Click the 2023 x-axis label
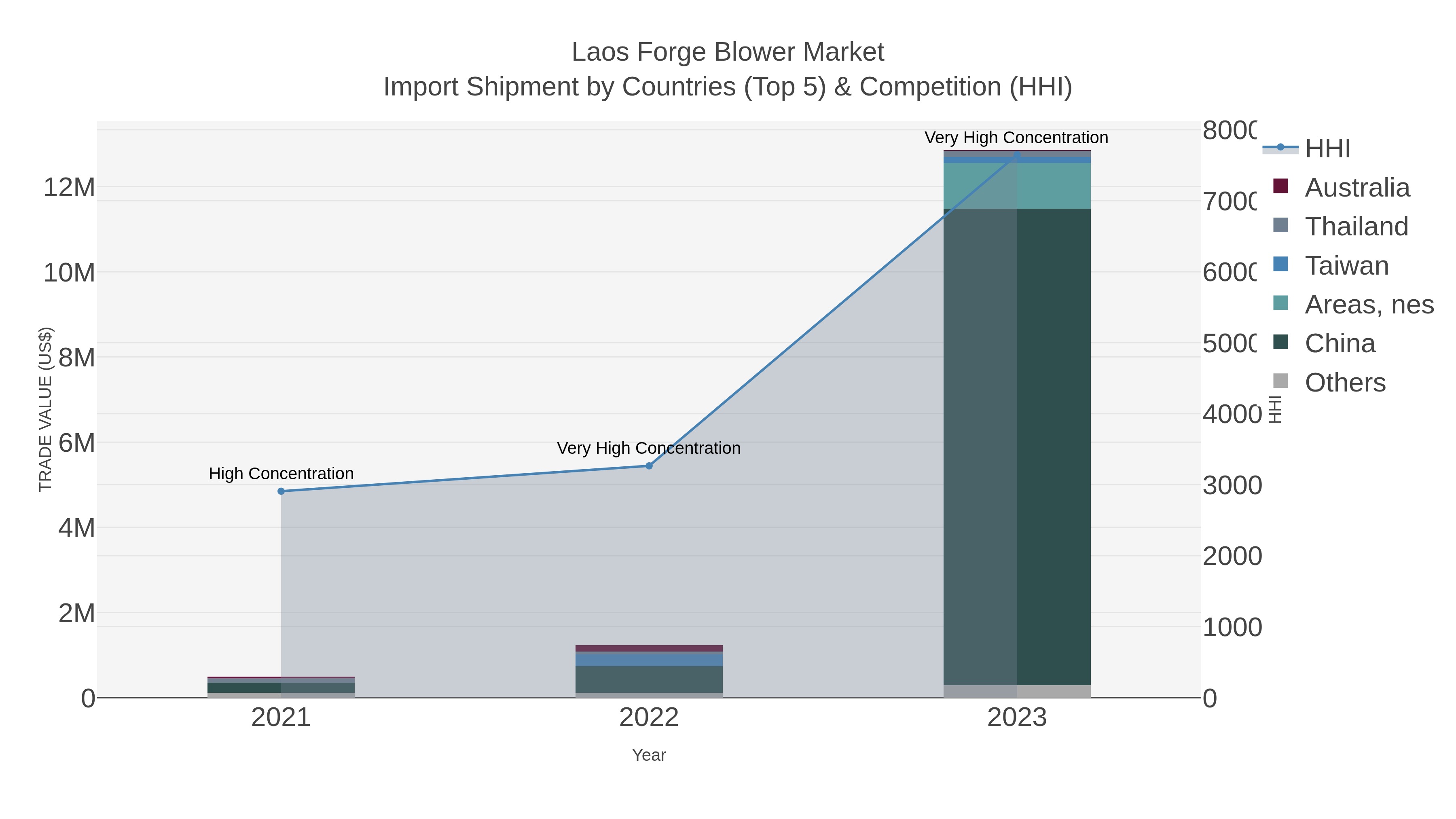Screen dimensions: 1456x819 pos(1017,718)
